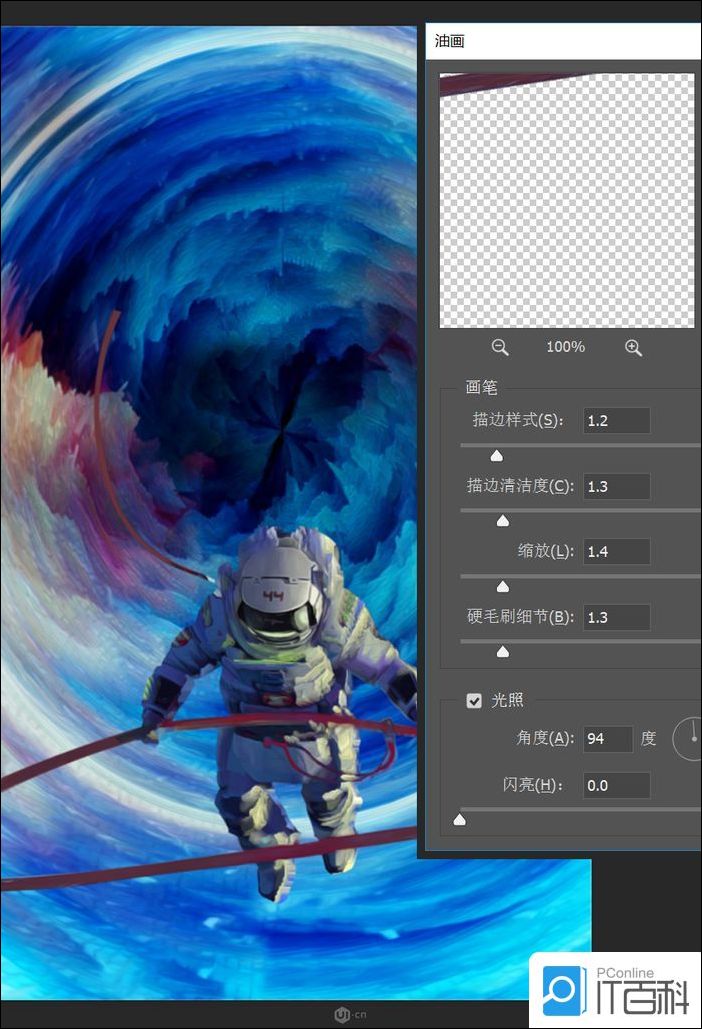The image size is (702, 1029).
Task: Click the 描边清洁度 slider handle
Action: click(503, 521)
